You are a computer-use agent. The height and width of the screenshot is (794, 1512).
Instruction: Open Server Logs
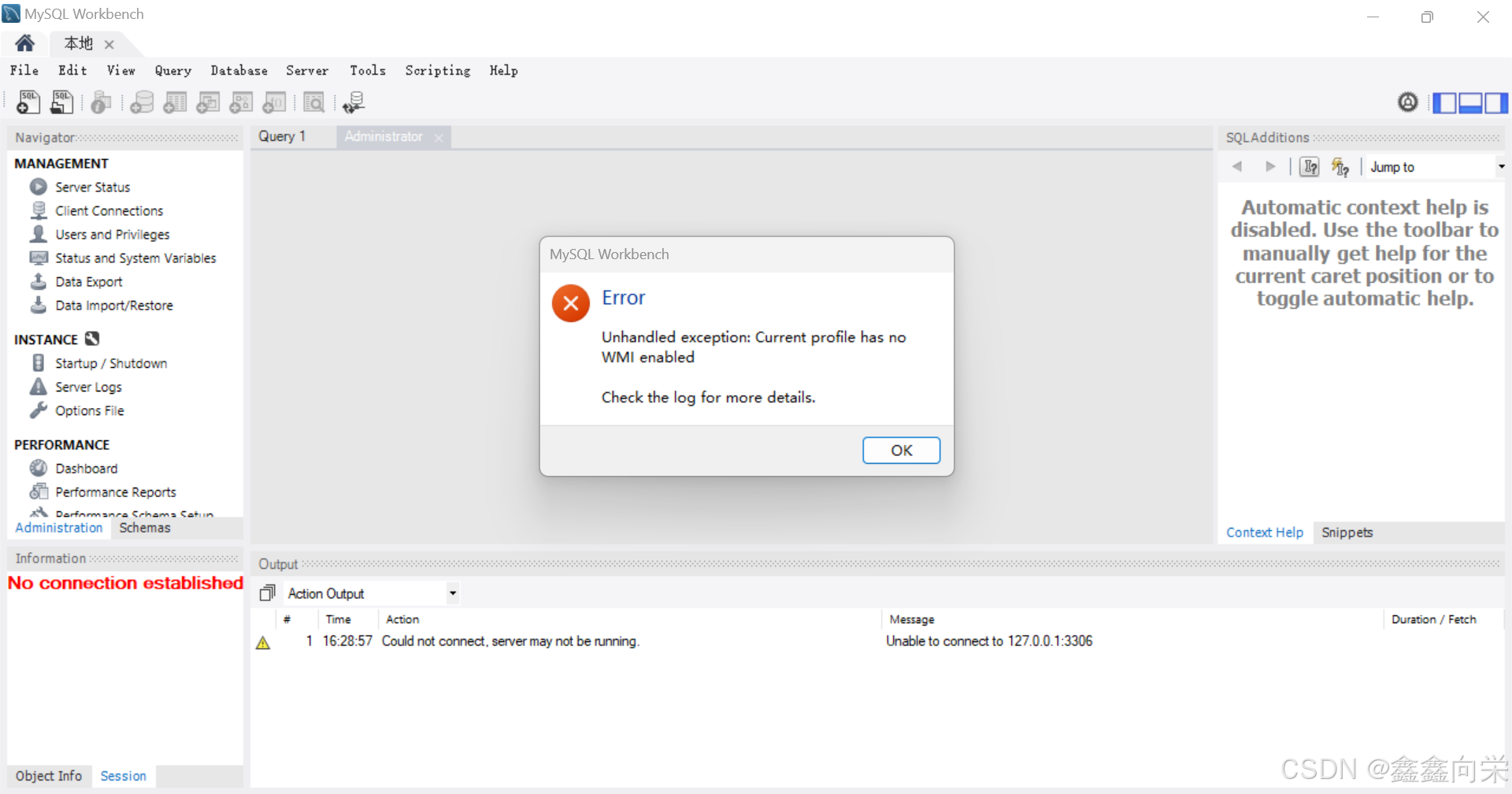pos(88,387)
